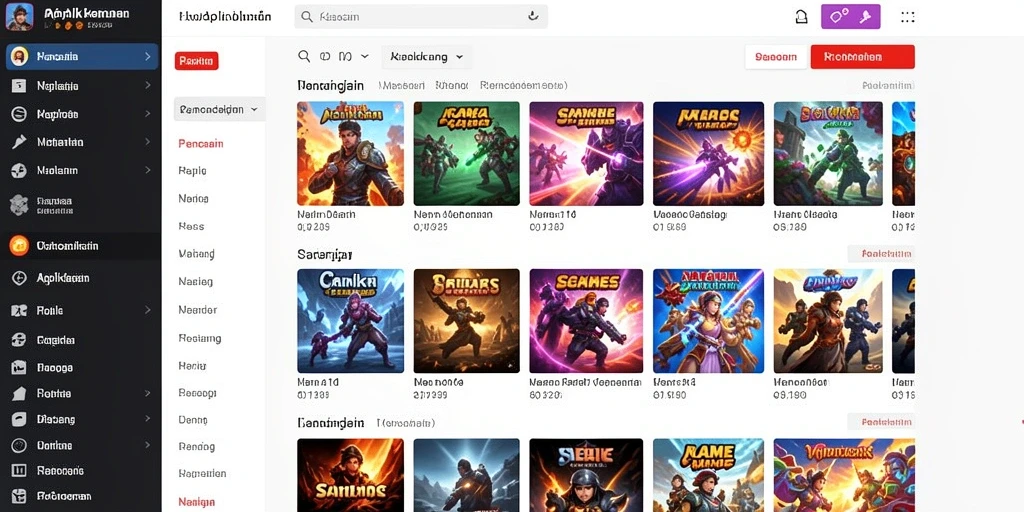Expand the chevron beside Hencaia sidebar item

pyautogui.click(x=148, y=57)
